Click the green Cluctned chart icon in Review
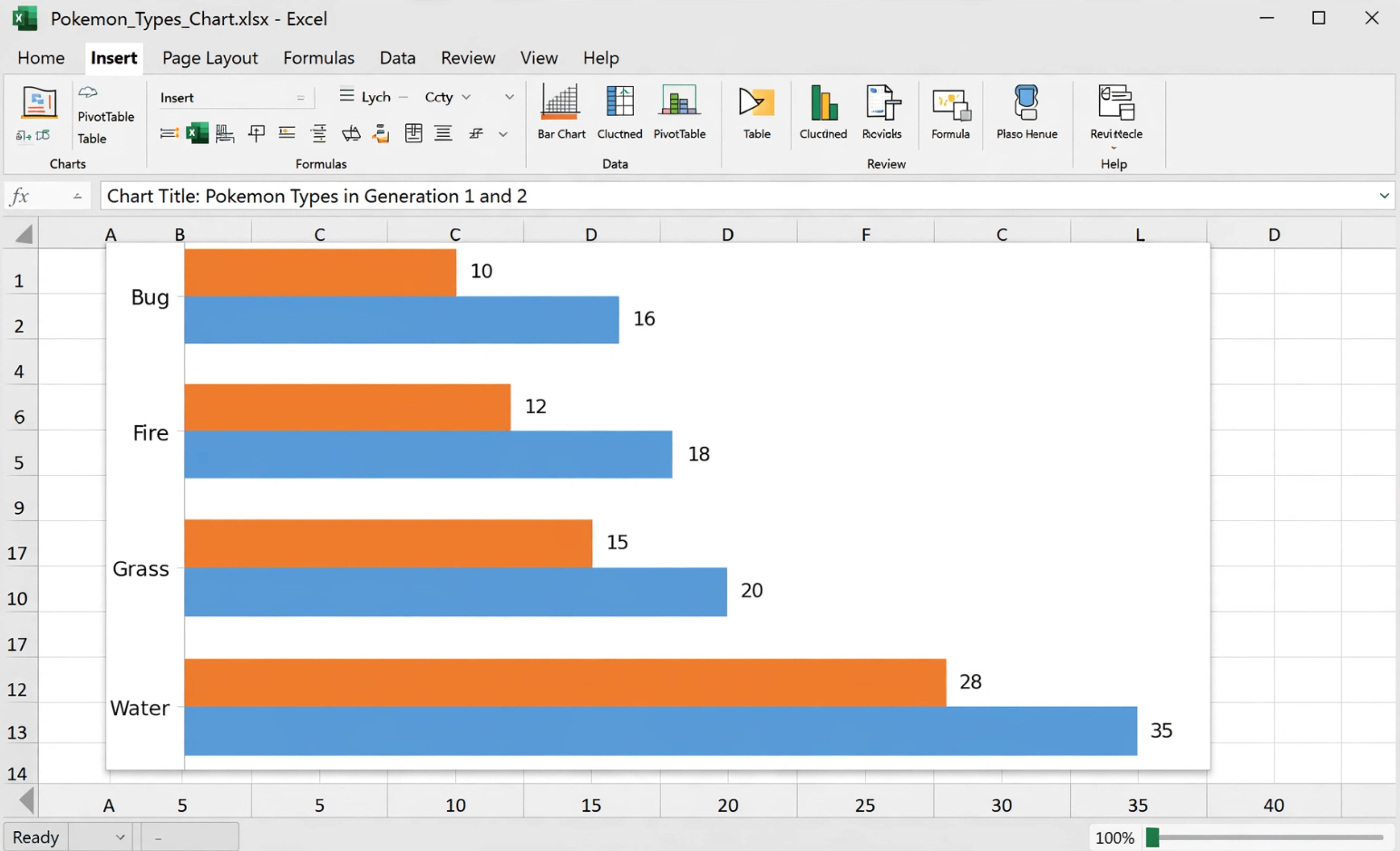Screen dimensions: 1400x851 [x=823, y=102]
